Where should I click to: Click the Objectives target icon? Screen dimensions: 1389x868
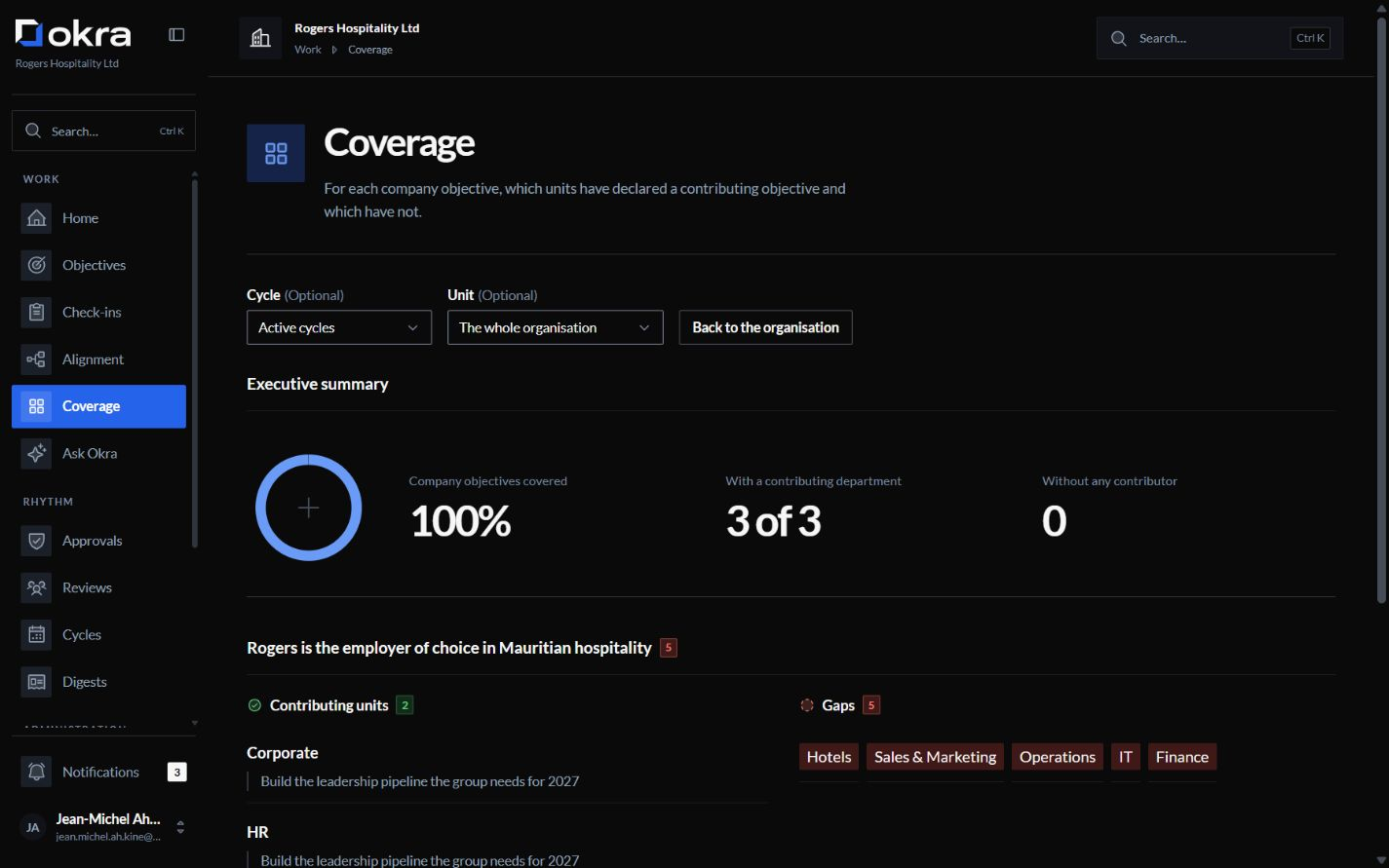(36, 265)
